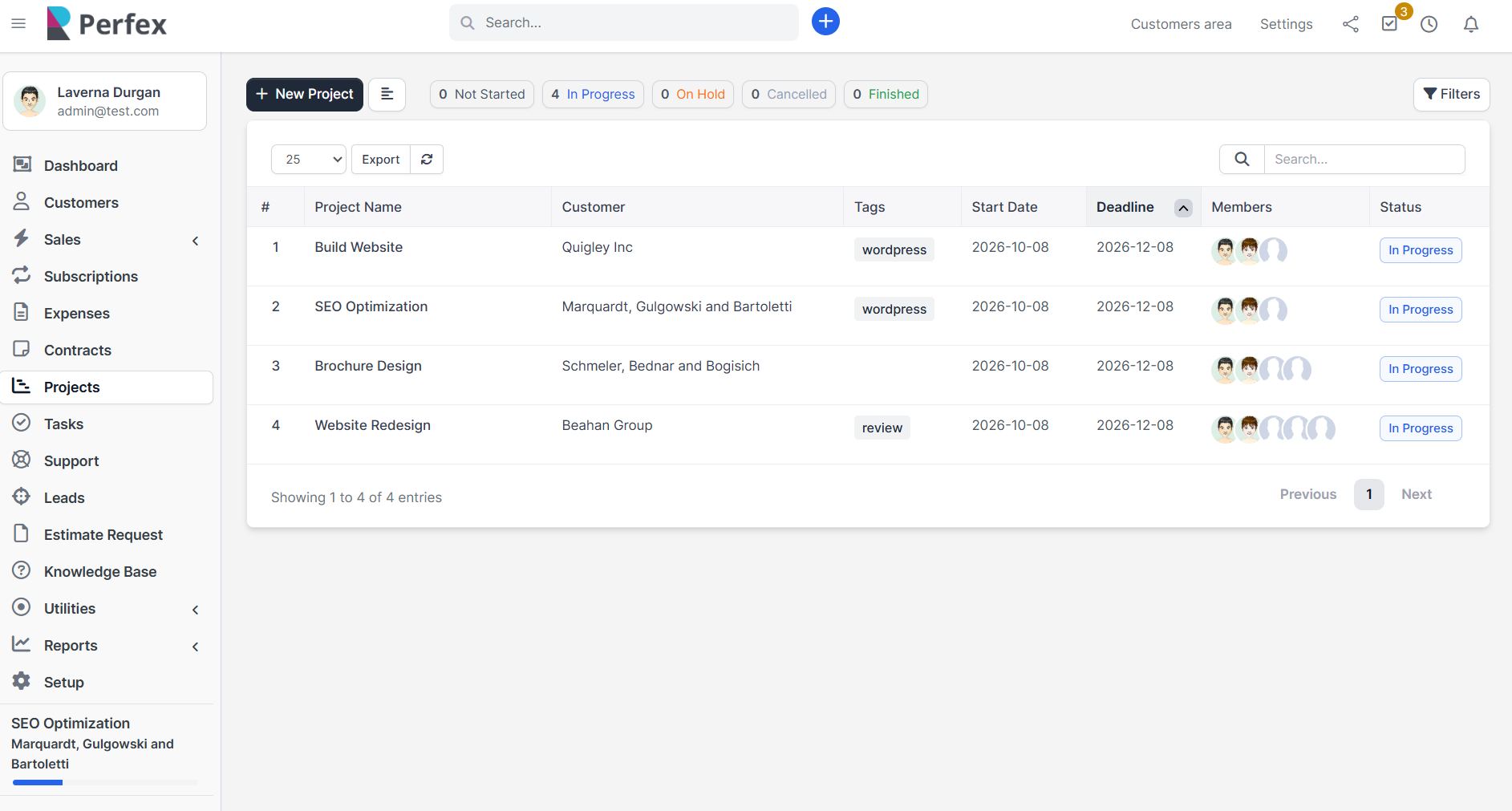Click the New Project button
The height and width of the screenshot is (811, 1512).
point(305,94)
